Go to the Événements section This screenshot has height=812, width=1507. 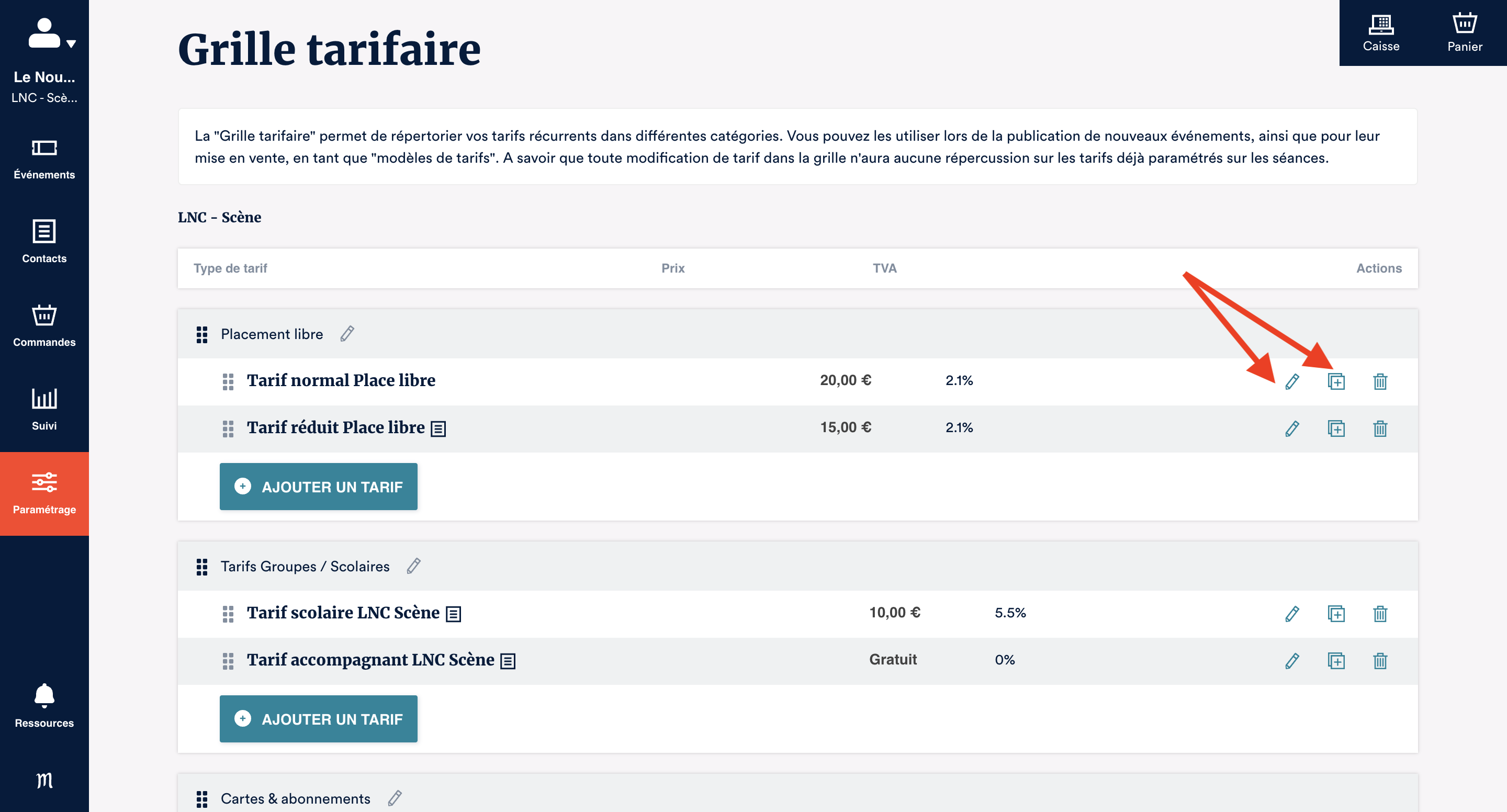pyautogui.click(x=44, y=158)
